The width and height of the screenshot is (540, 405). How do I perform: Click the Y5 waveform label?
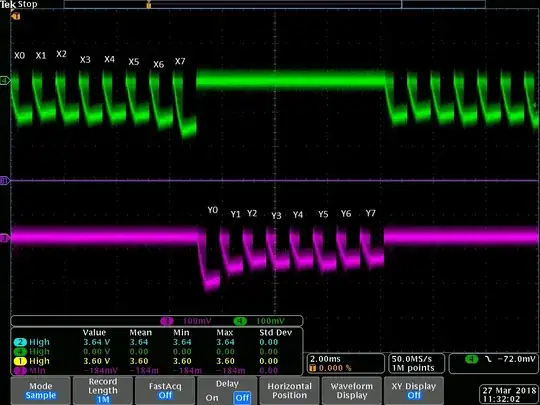pos(323,215)
